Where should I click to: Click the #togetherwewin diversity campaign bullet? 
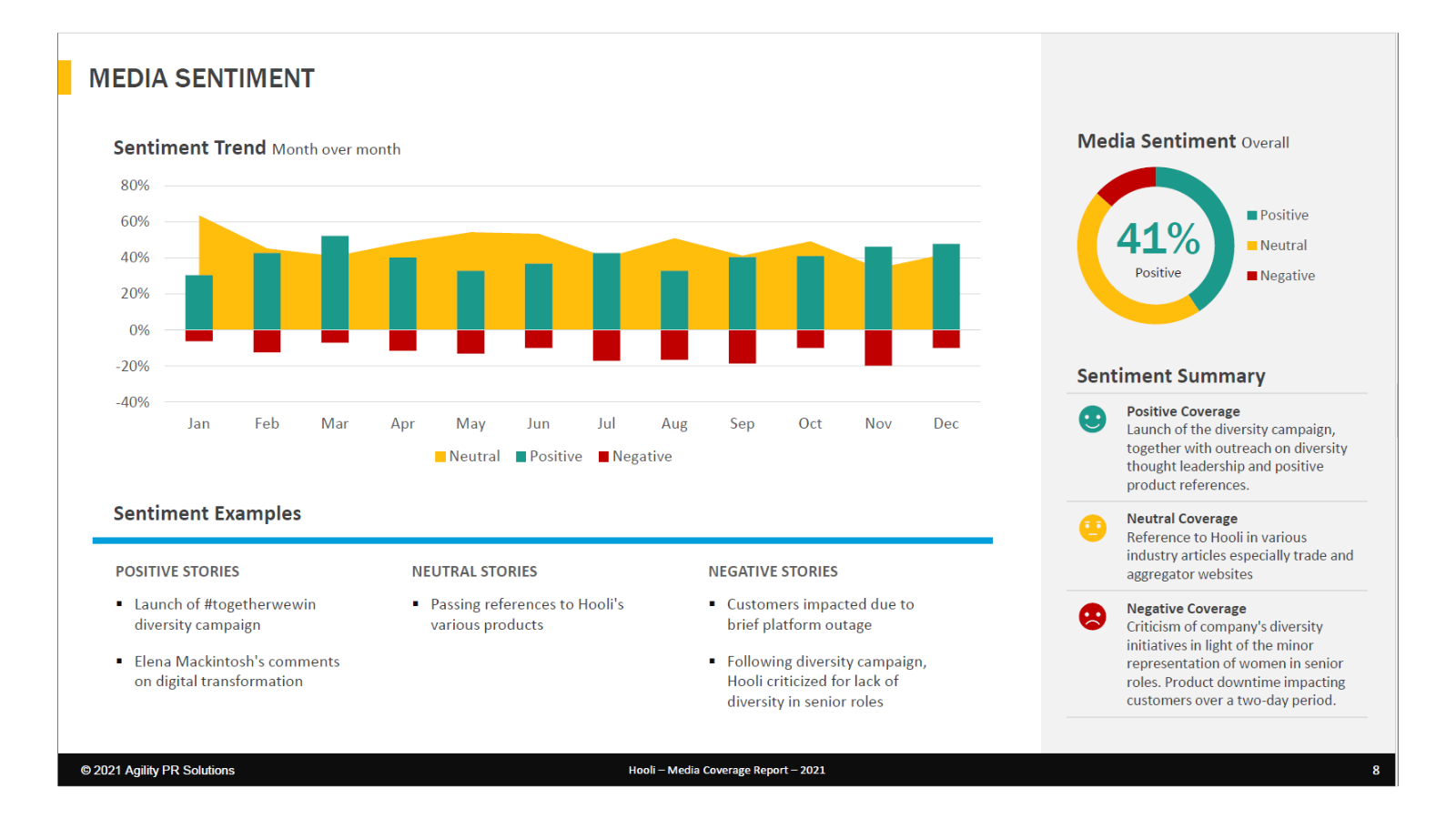pos(225,614)
